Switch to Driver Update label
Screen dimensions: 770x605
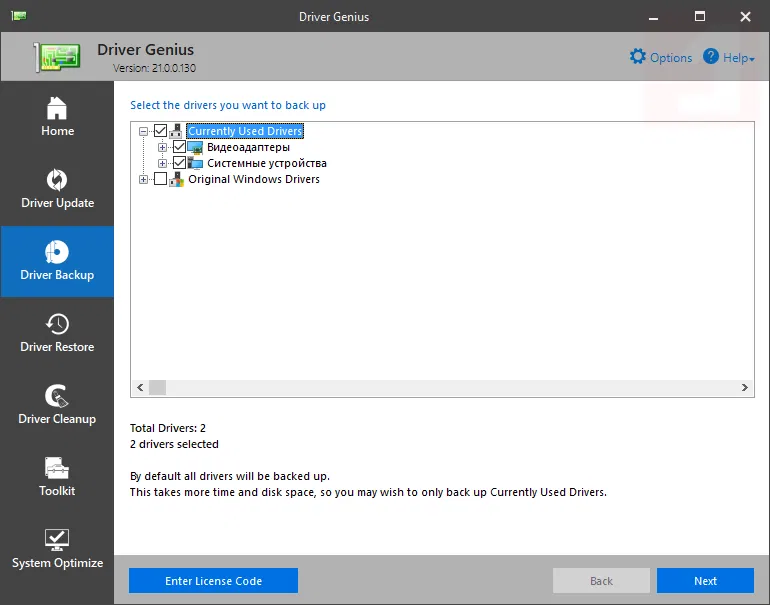[x=57, y=203]
